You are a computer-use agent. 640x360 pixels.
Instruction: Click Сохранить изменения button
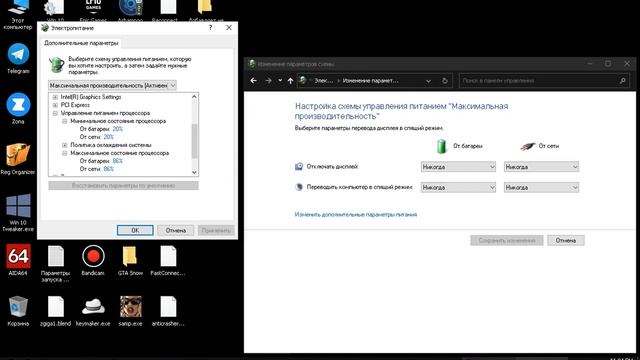tap(507, 240)
